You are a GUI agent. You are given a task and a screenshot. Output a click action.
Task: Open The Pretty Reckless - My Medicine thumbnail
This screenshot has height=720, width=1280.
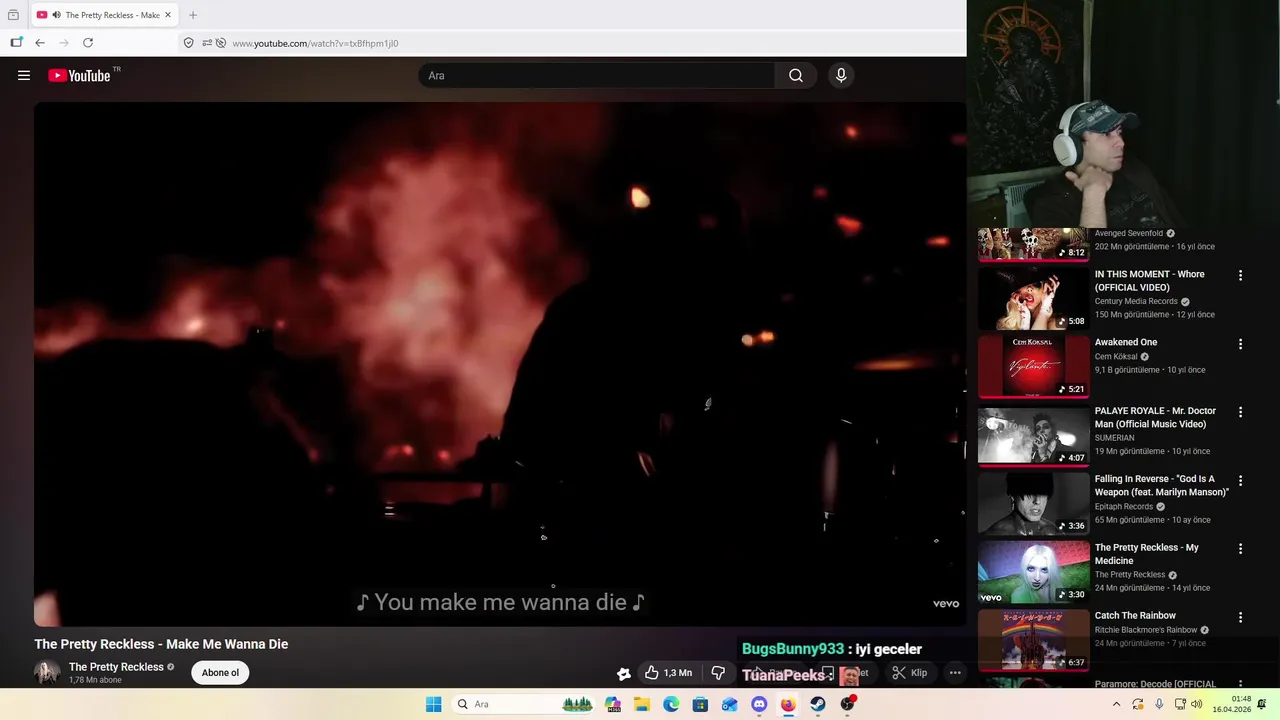1033,571
